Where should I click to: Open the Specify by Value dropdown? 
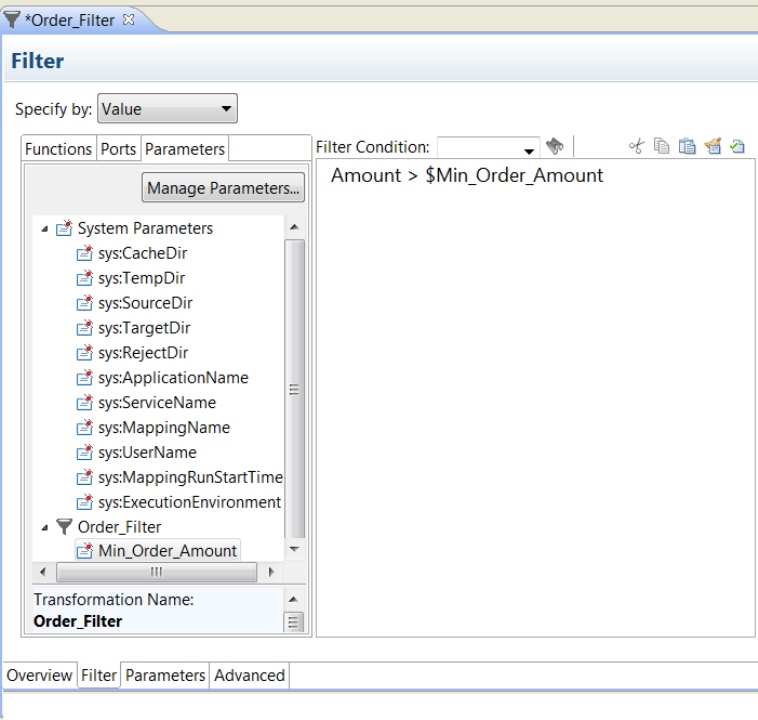click(167, 109)
